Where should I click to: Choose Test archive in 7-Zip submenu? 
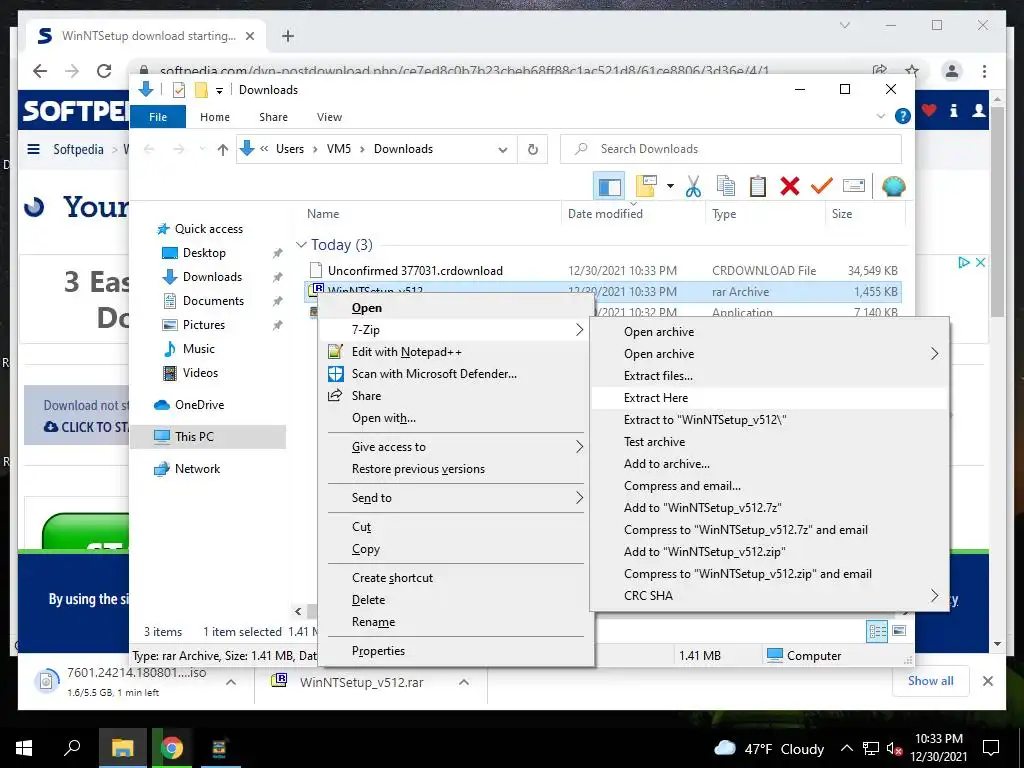(769, 442)
